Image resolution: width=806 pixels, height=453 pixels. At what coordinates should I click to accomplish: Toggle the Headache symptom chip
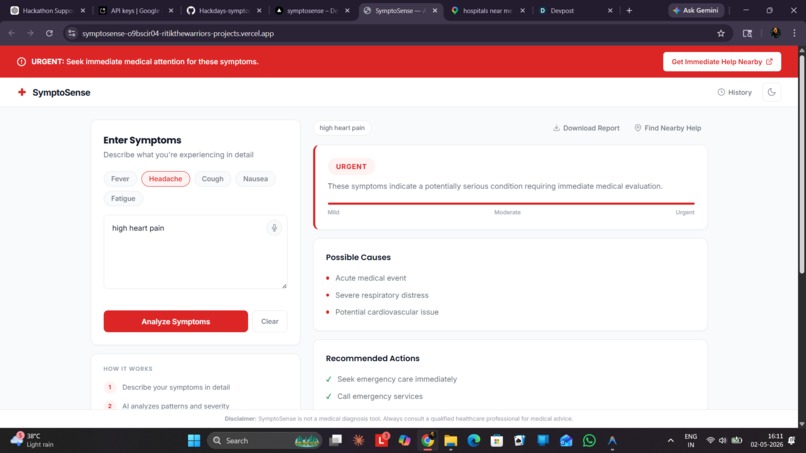[166, 179]
